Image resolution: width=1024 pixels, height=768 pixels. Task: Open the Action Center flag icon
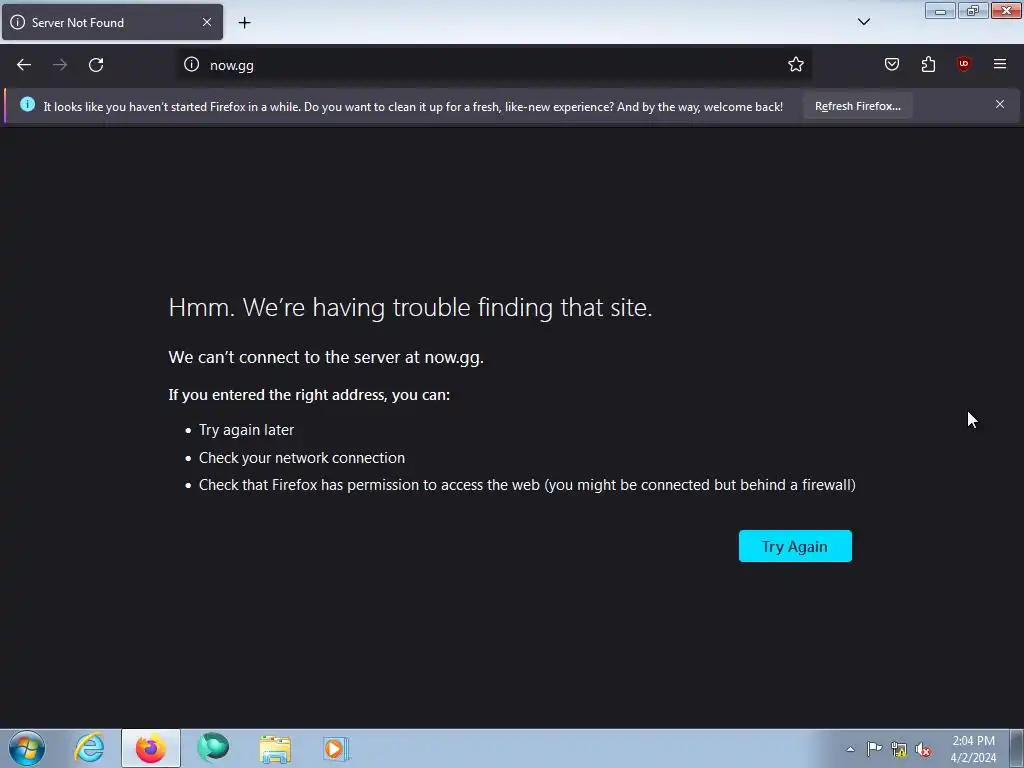[x=874, y=749]
